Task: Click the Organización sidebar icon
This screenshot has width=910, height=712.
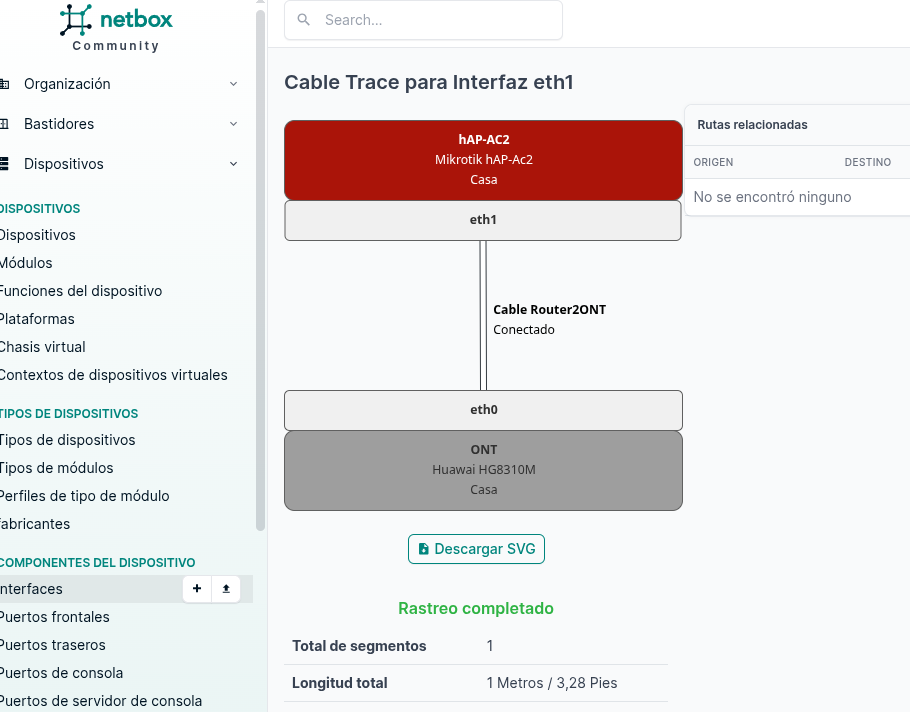Action: pos(4,84)
